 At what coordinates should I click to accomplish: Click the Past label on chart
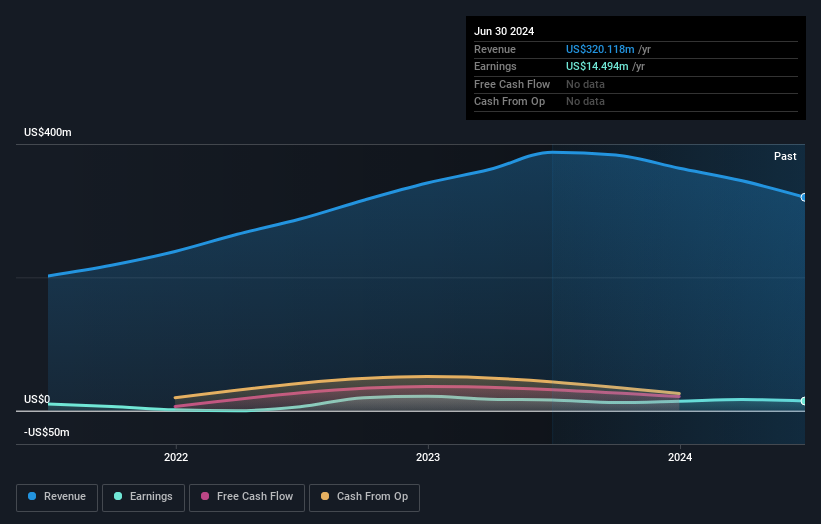785,156
